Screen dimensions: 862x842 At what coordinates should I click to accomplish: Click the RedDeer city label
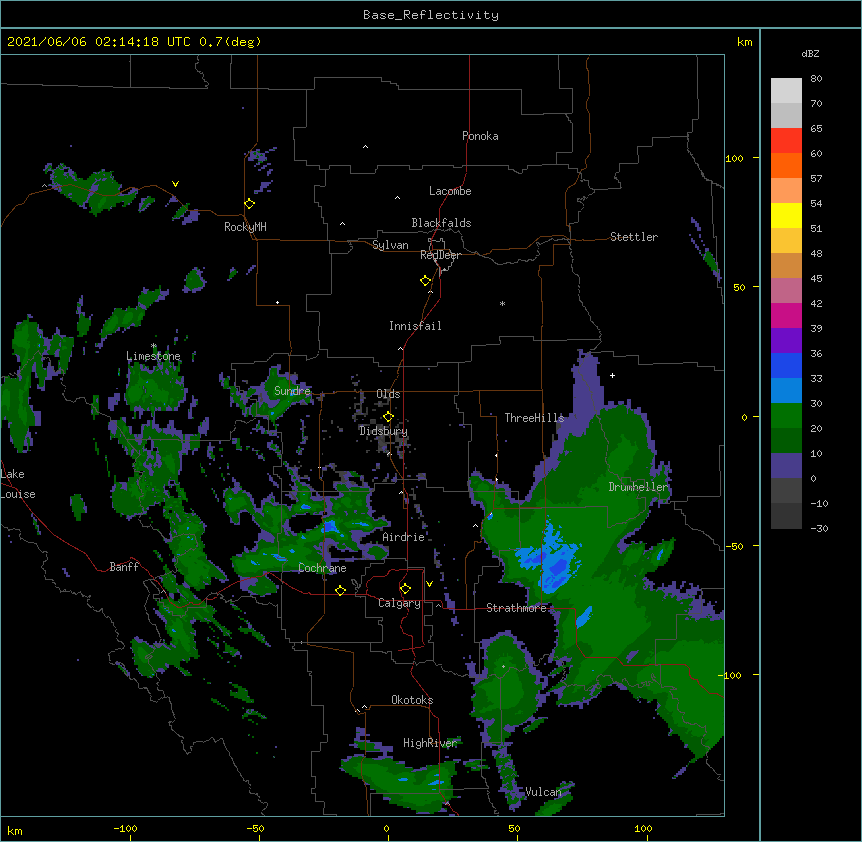[440, 255]
